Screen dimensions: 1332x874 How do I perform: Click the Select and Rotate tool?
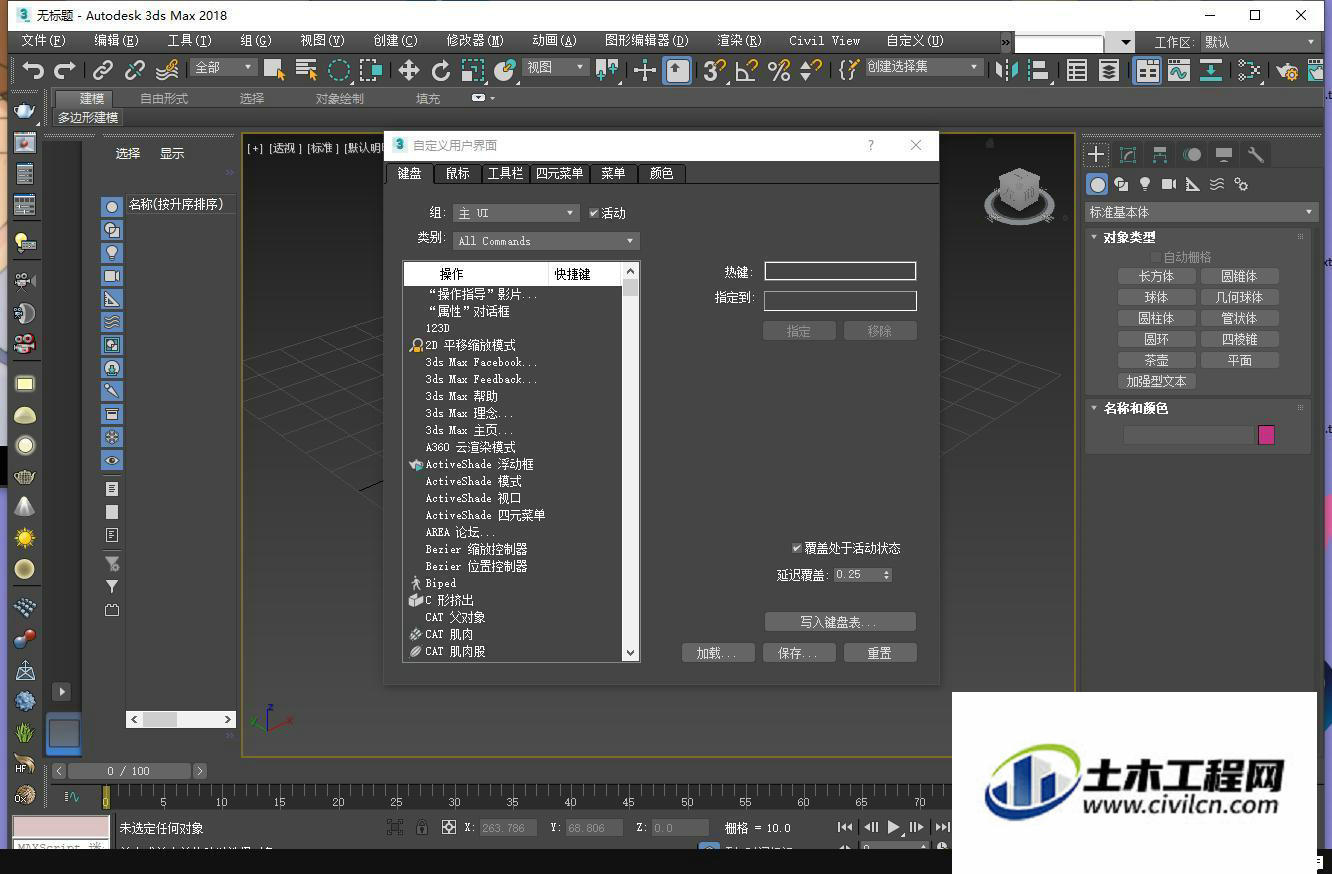(441, 70)
